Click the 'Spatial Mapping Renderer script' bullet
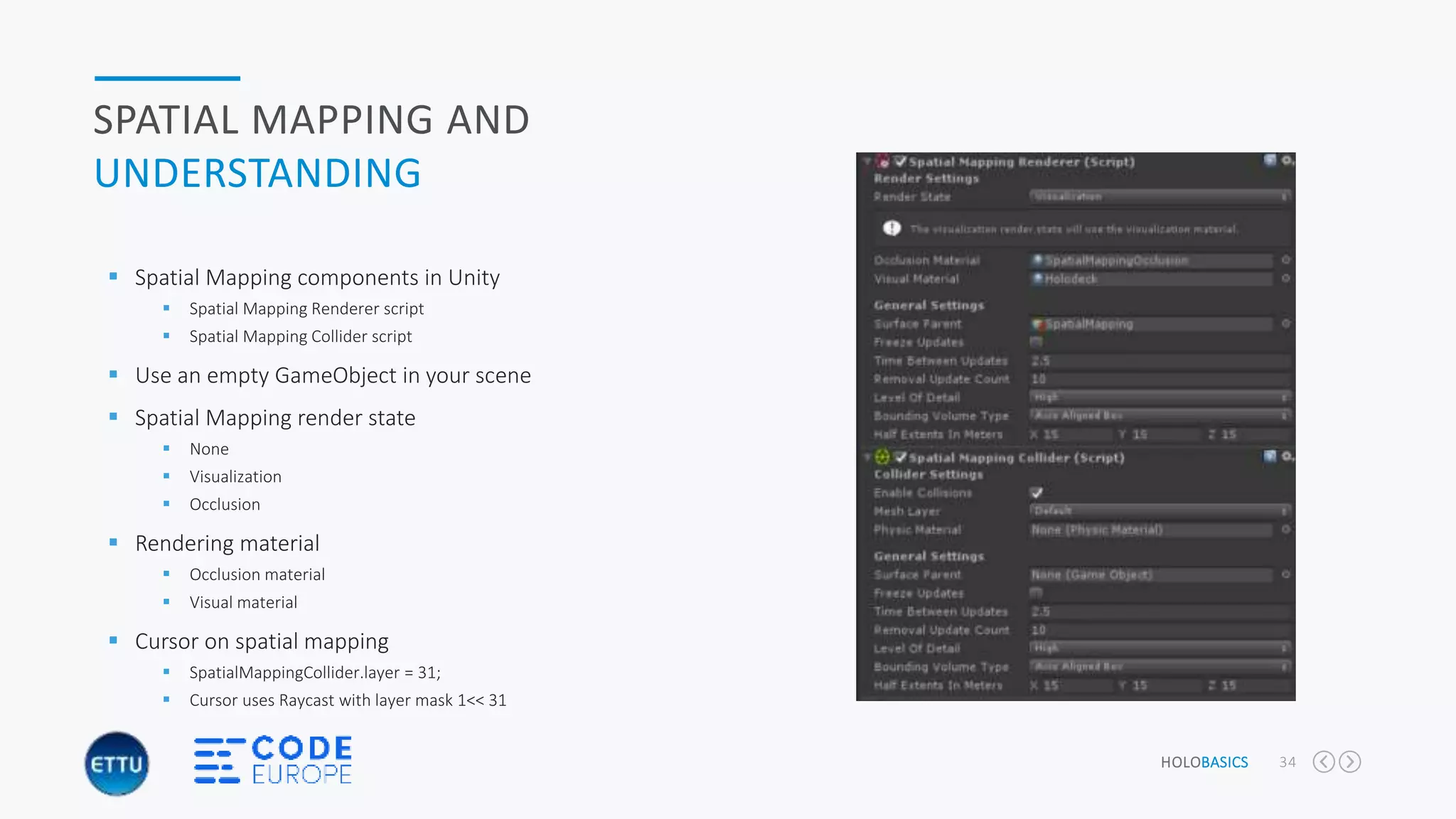The height and width of the screenshot is (819, 1456). tap(306, 309)
